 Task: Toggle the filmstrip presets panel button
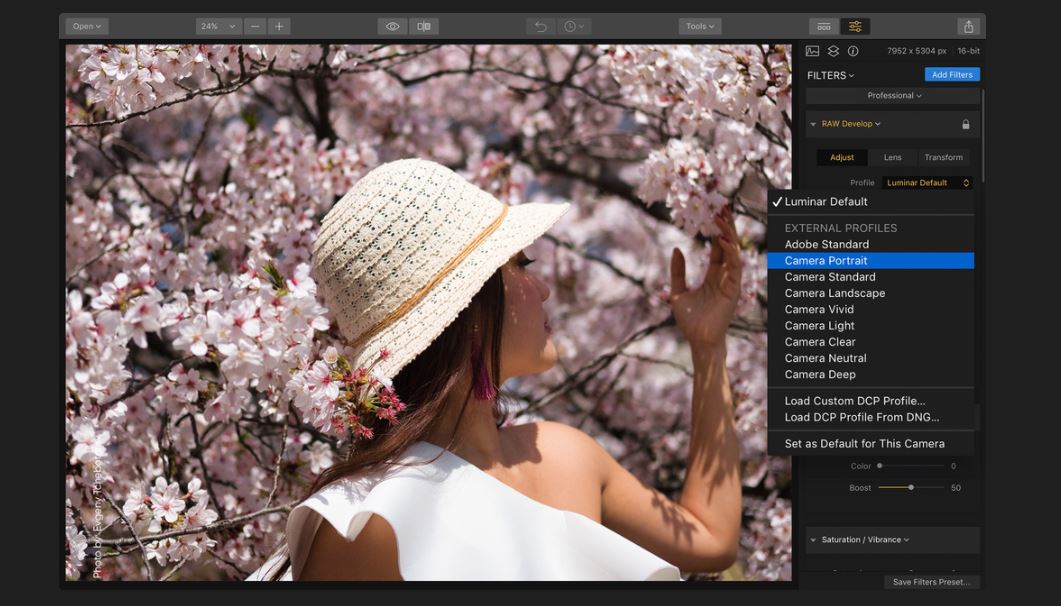tap(824, 26)
